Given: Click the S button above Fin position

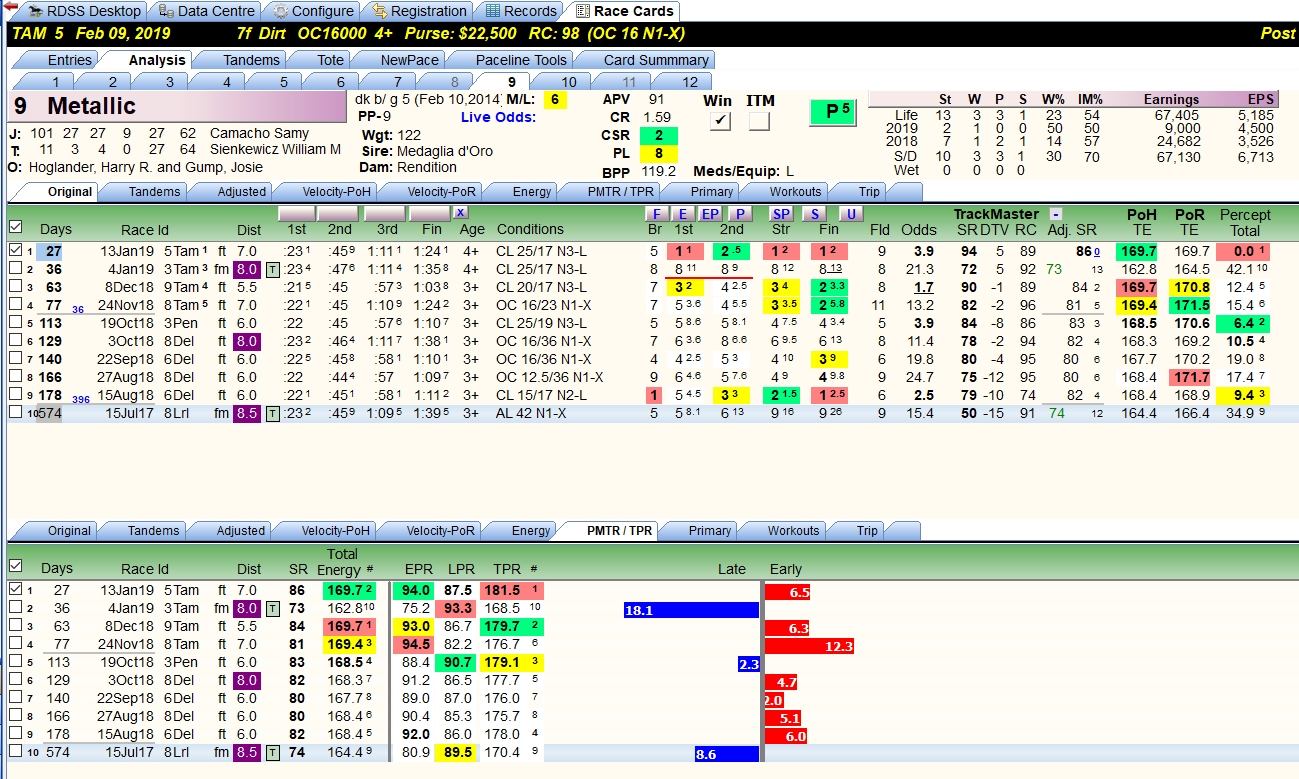Looking at the screenshot, I should (815, 213).
